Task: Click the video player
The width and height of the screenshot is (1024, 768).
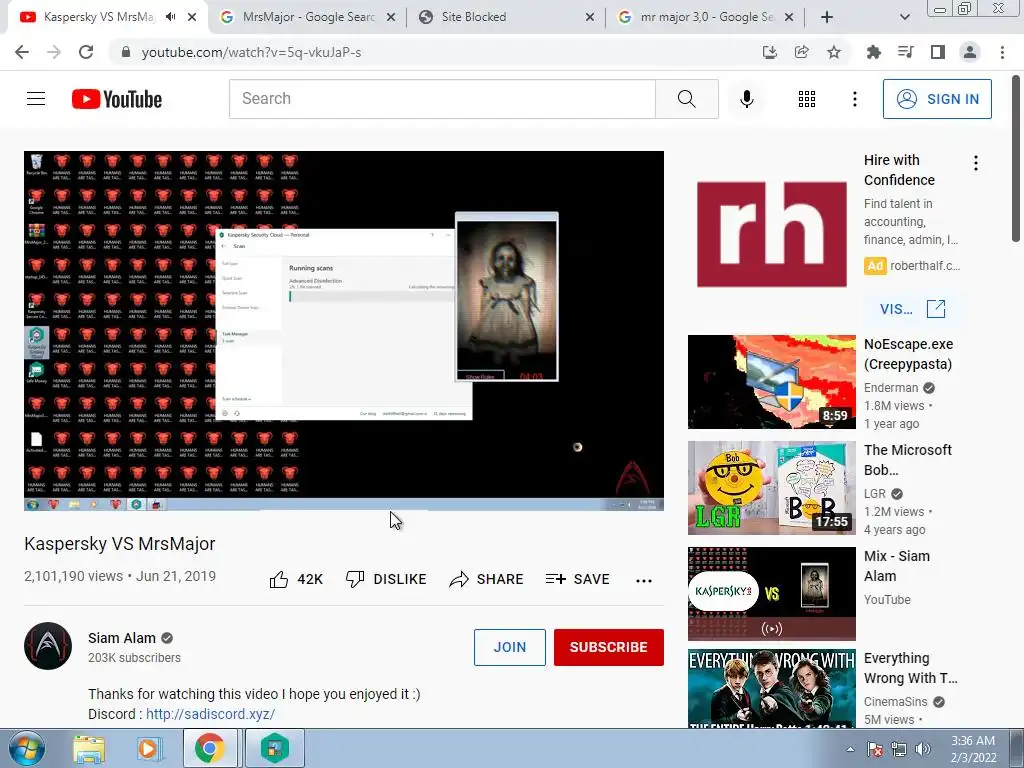Action: tap(344, 331)
